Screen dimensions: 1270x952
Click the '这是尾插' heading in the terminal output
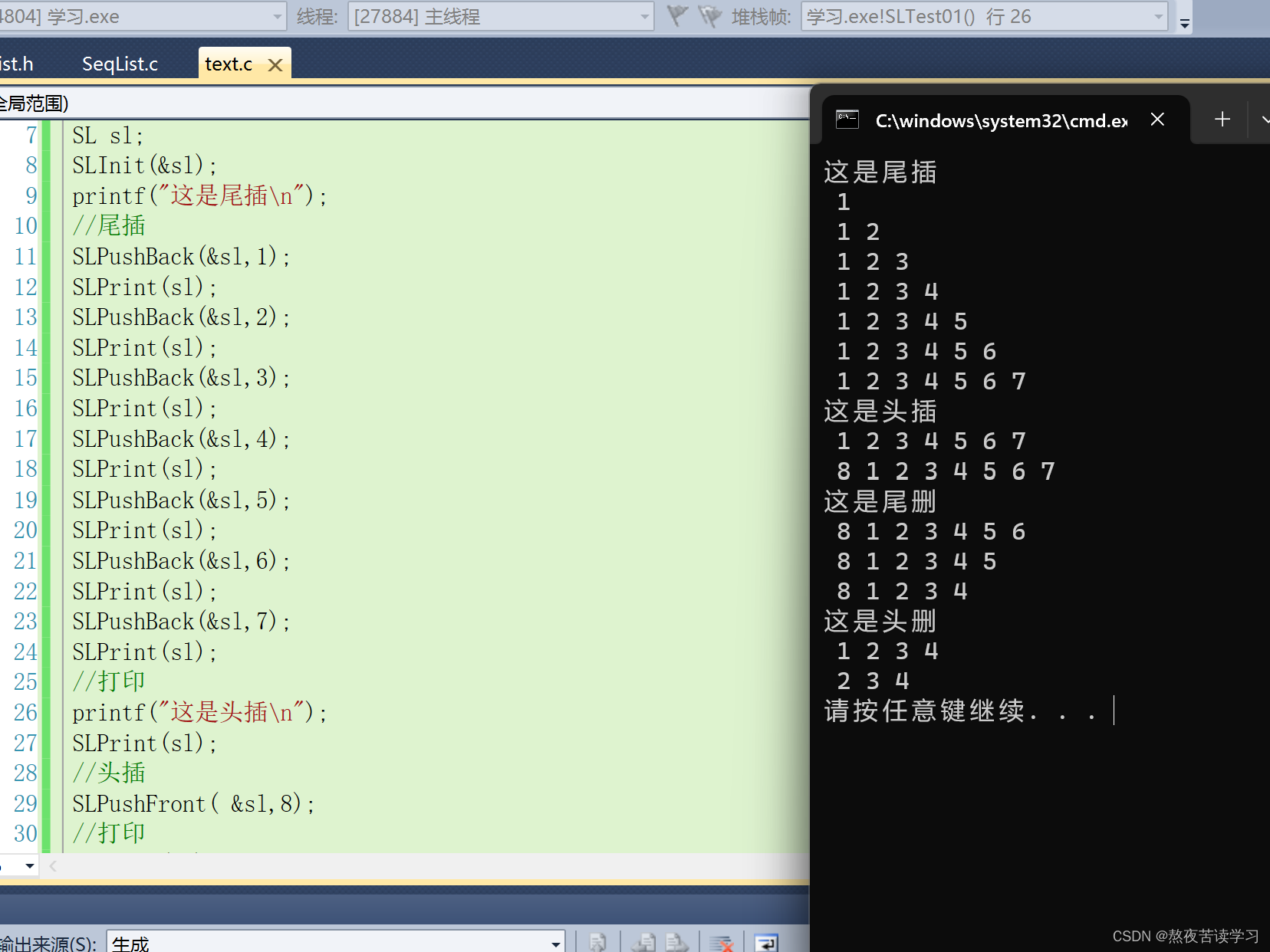coord(880,172)
